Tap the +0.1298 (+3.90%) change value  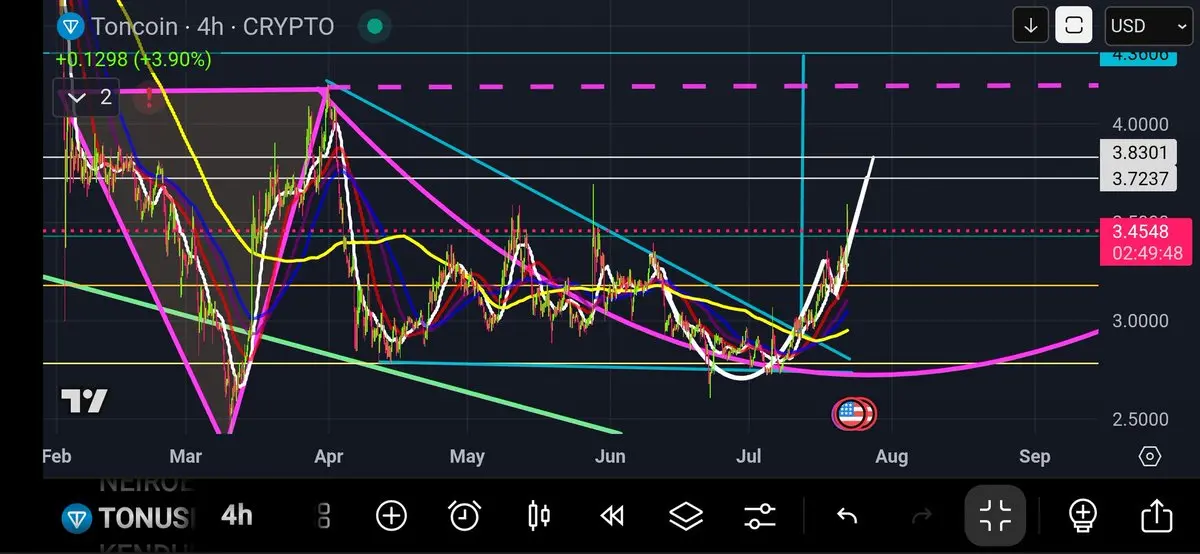click(133, 60)
